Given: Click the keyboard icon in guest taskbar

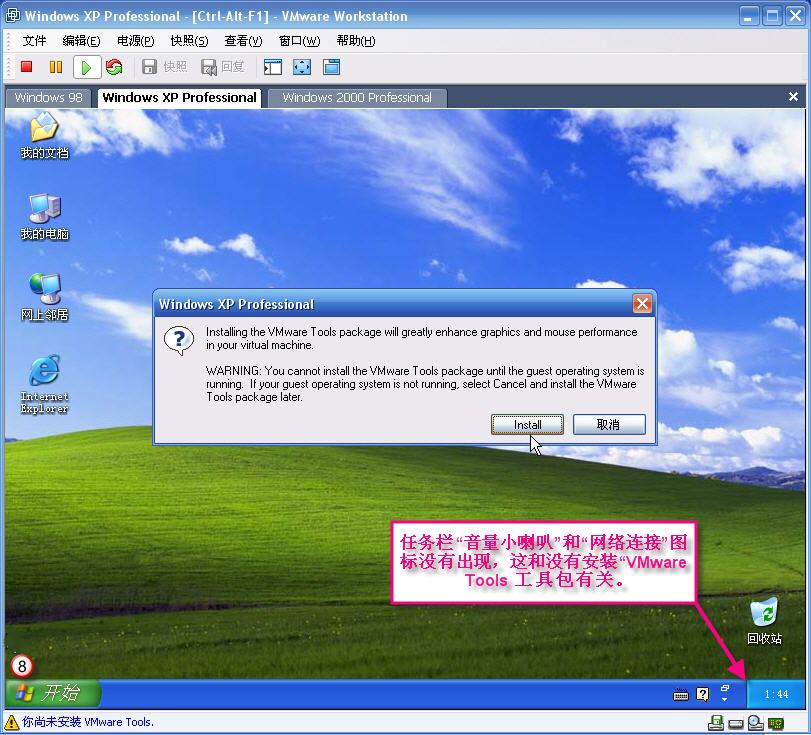Looking at the screenshot, I should point(681,695).
